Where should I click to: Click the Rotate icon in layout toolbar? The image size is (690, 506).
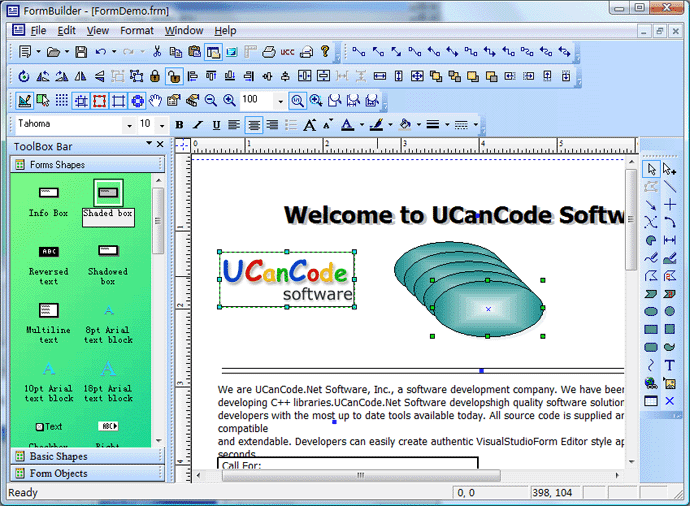point(24,76)
